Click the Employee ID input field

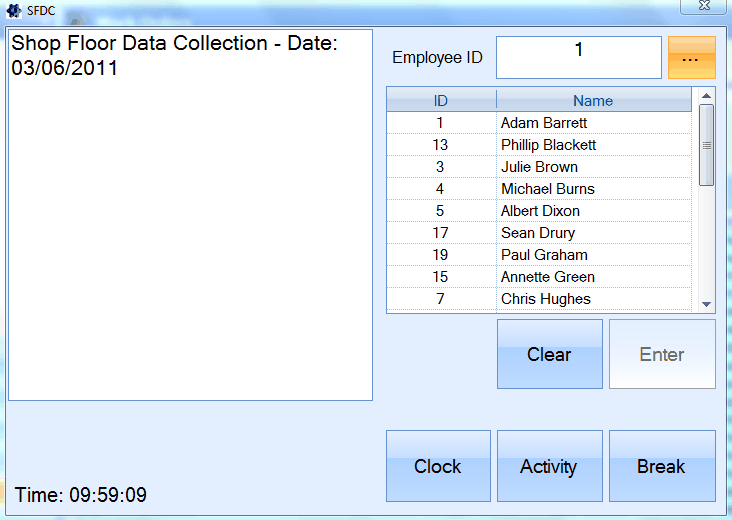coord(578,57)
